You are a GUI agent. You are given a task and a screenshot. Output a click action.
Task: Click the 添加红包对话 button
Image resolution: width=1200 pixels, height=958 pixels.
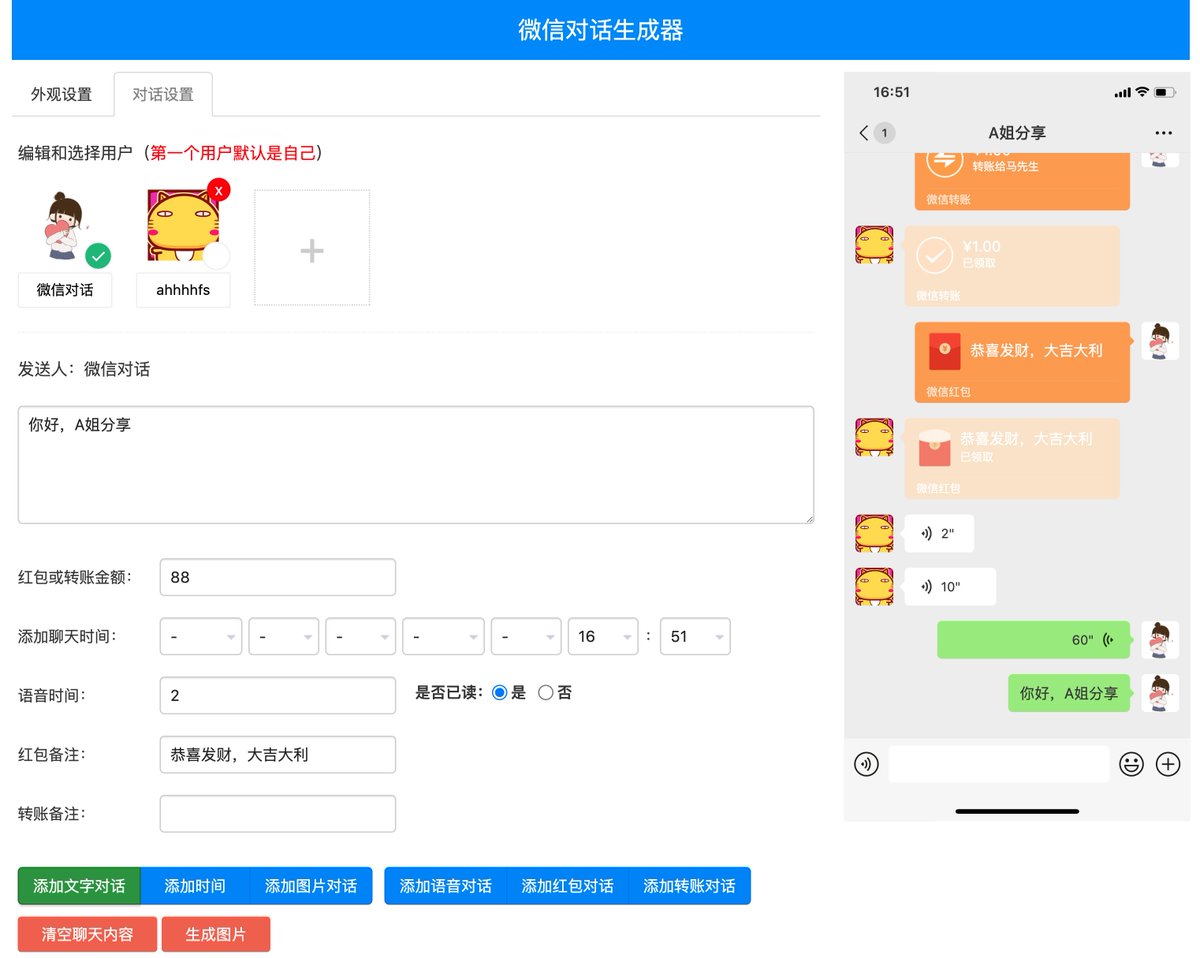click(x=568, y=886)
